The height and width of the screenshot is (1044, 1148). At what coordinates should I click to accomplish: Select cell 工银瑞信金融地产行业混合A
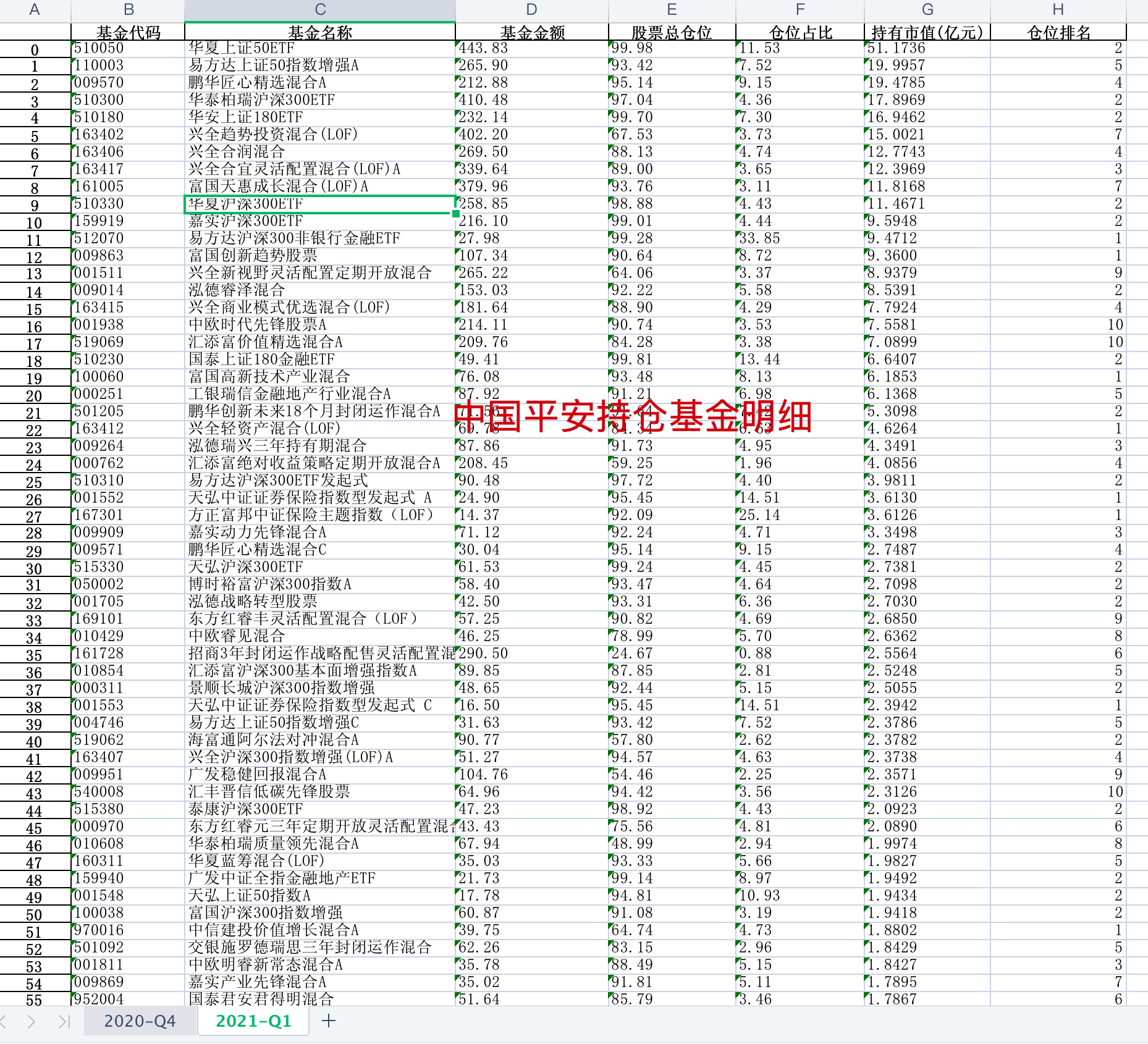[x=320, y=394]
